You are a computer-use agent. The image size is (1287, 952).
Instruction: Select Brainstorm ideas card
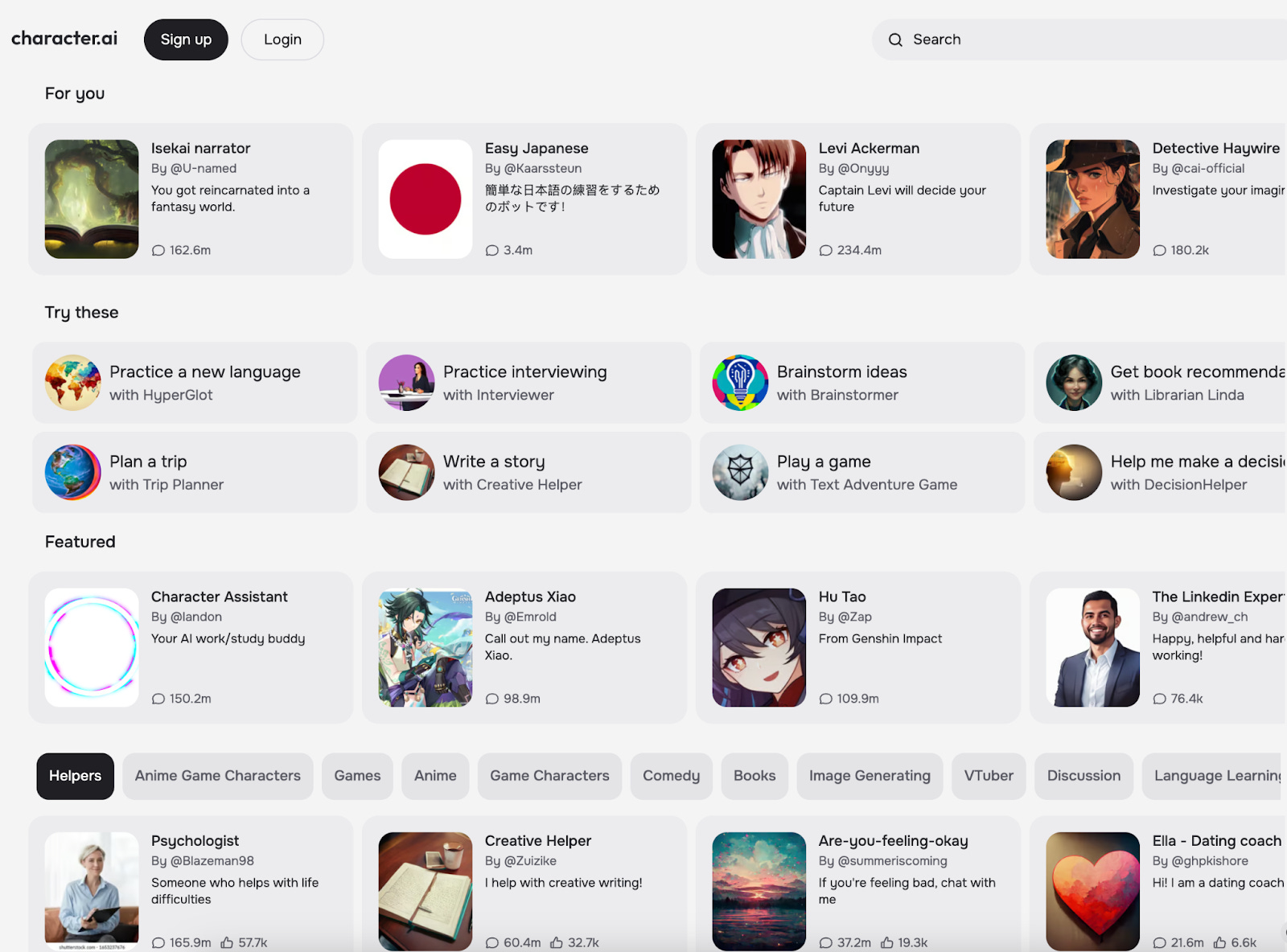coord(862,383)
